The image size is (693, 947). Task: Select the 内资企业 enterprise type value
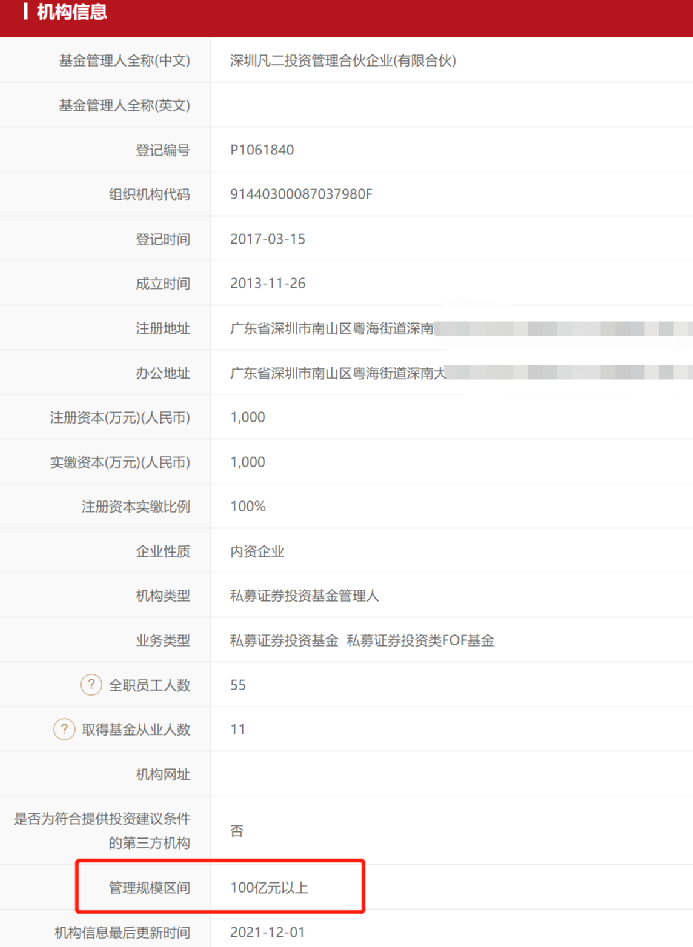(x=257, y=551)
